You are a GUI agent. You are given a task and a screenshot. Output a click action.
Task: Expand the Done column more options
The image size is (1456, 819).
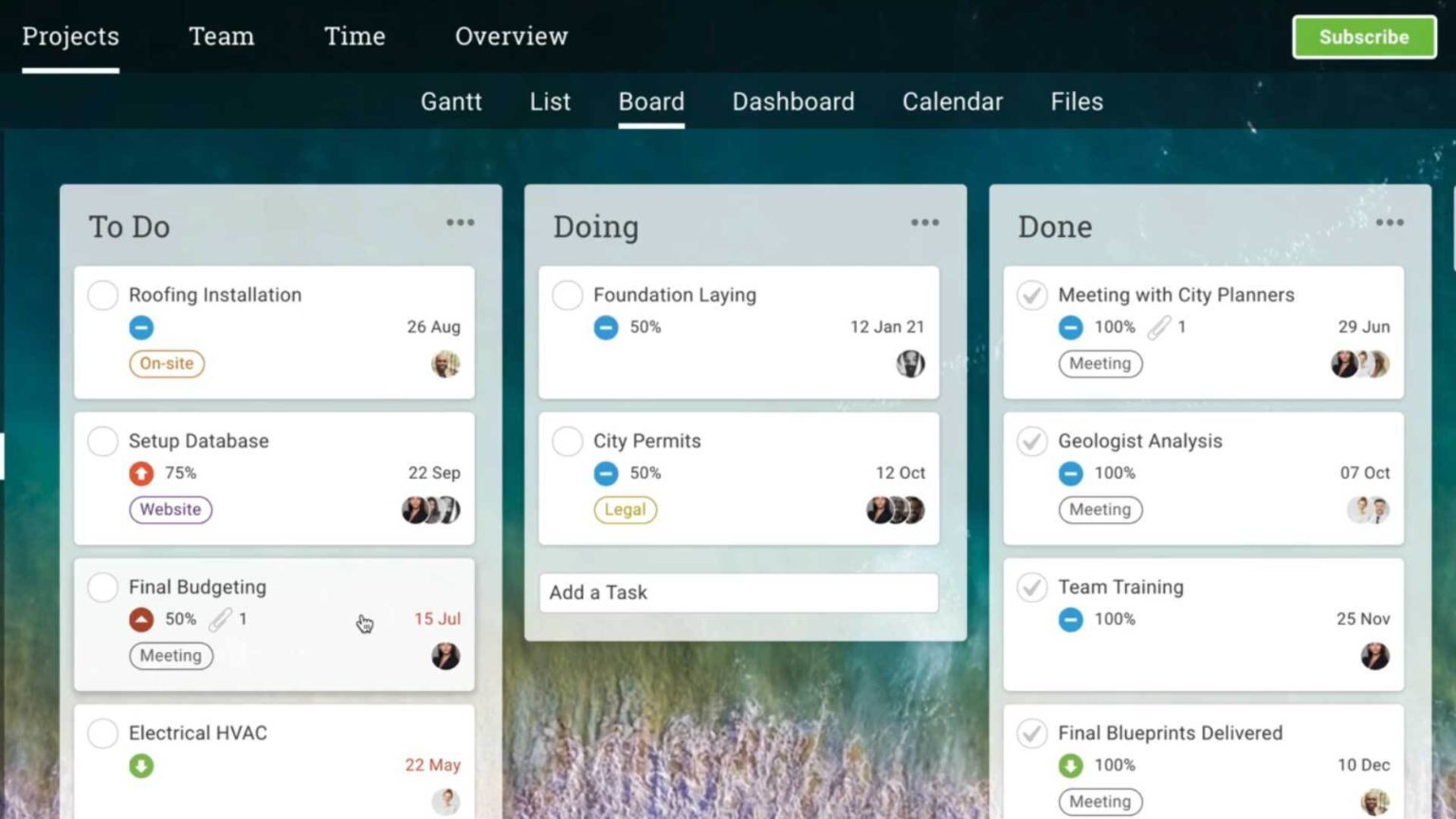pos(1389,223)
